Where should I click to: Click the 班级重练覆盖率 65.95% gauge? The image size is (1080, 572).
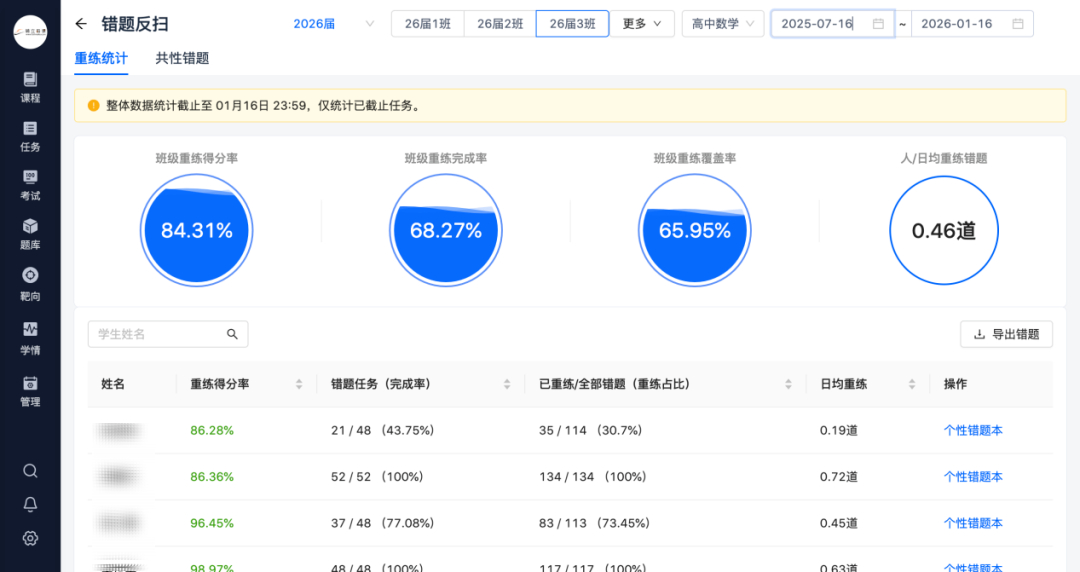(x=694, y=230)
